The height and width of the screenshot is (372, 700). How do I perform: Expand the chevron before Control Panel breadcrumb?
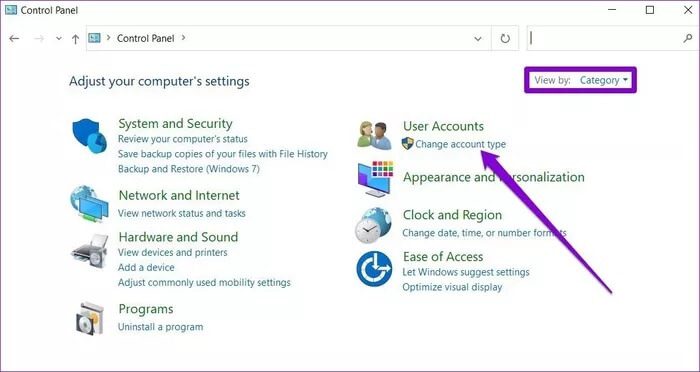pos(108,38)
